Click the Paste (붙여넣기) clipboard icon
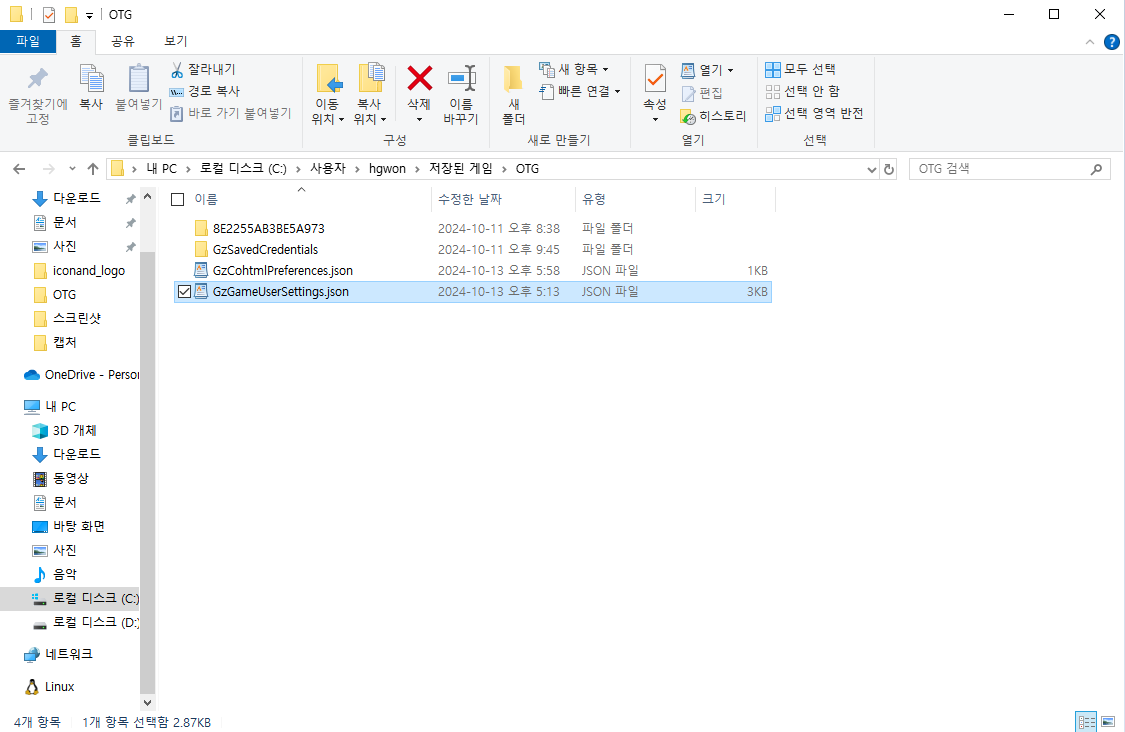 click(139, 80)
